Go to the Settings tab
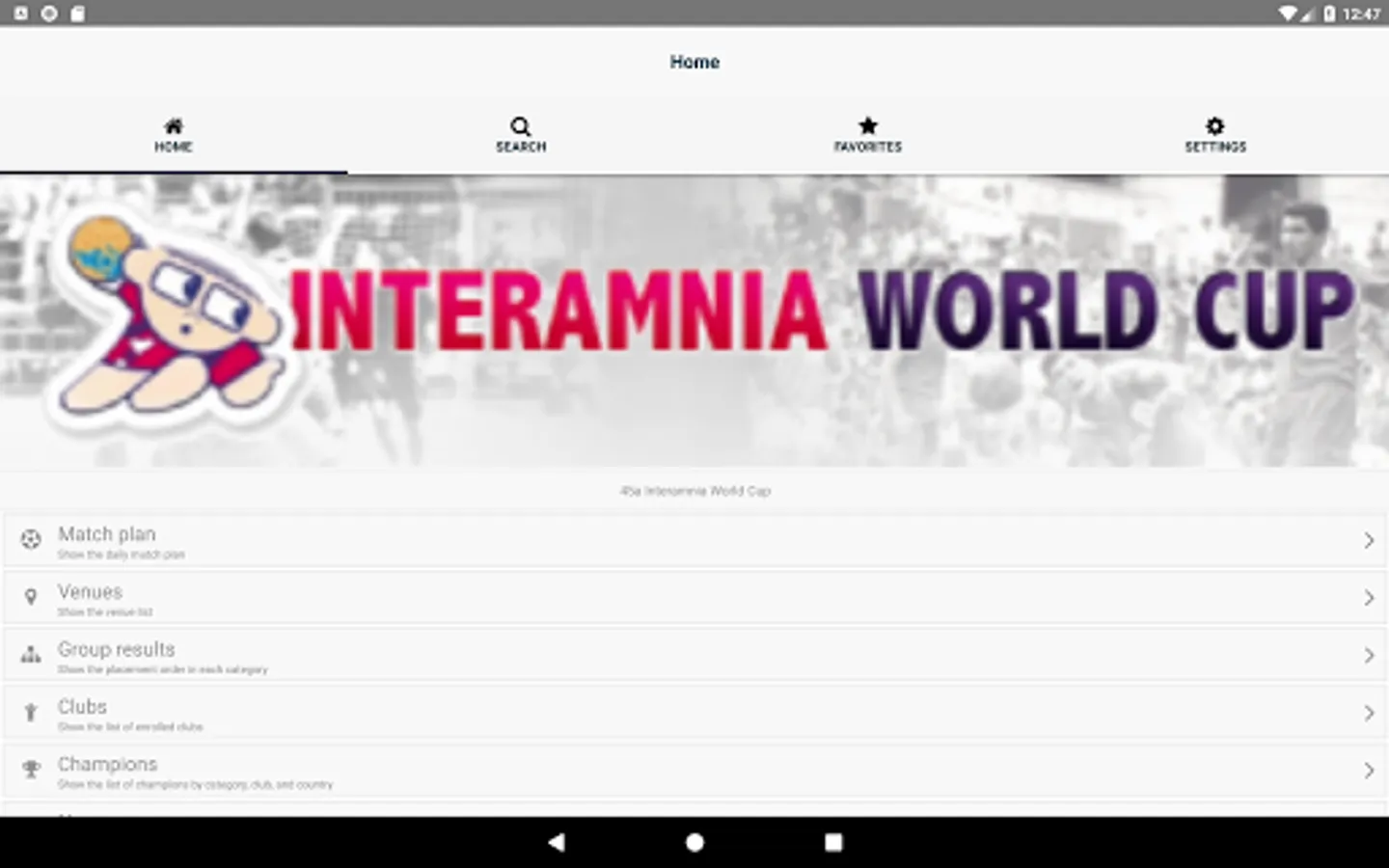This screenshot has height=868, width=1389. [x=1215, y=135]
